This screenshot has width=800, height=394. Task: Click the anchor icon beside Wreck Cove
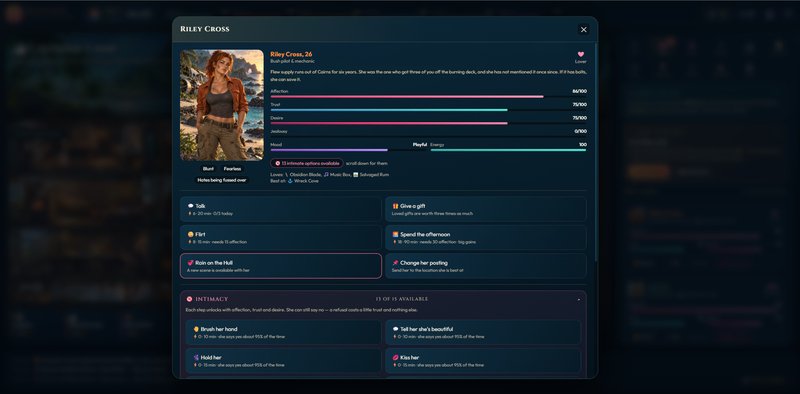[290, 181]
